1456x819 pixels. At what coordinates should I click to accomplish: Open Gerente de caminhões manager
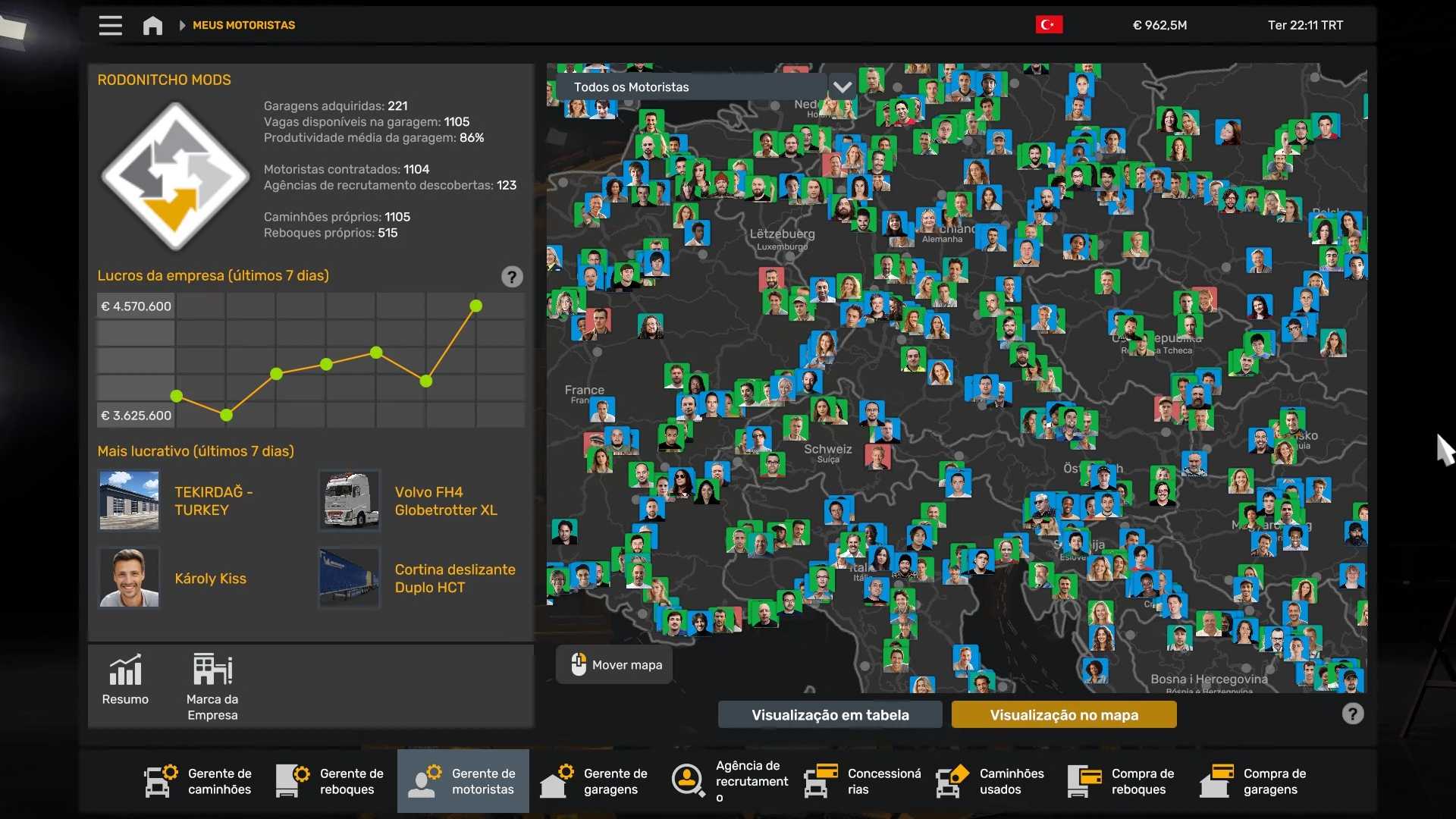click(x=198, y=781)
